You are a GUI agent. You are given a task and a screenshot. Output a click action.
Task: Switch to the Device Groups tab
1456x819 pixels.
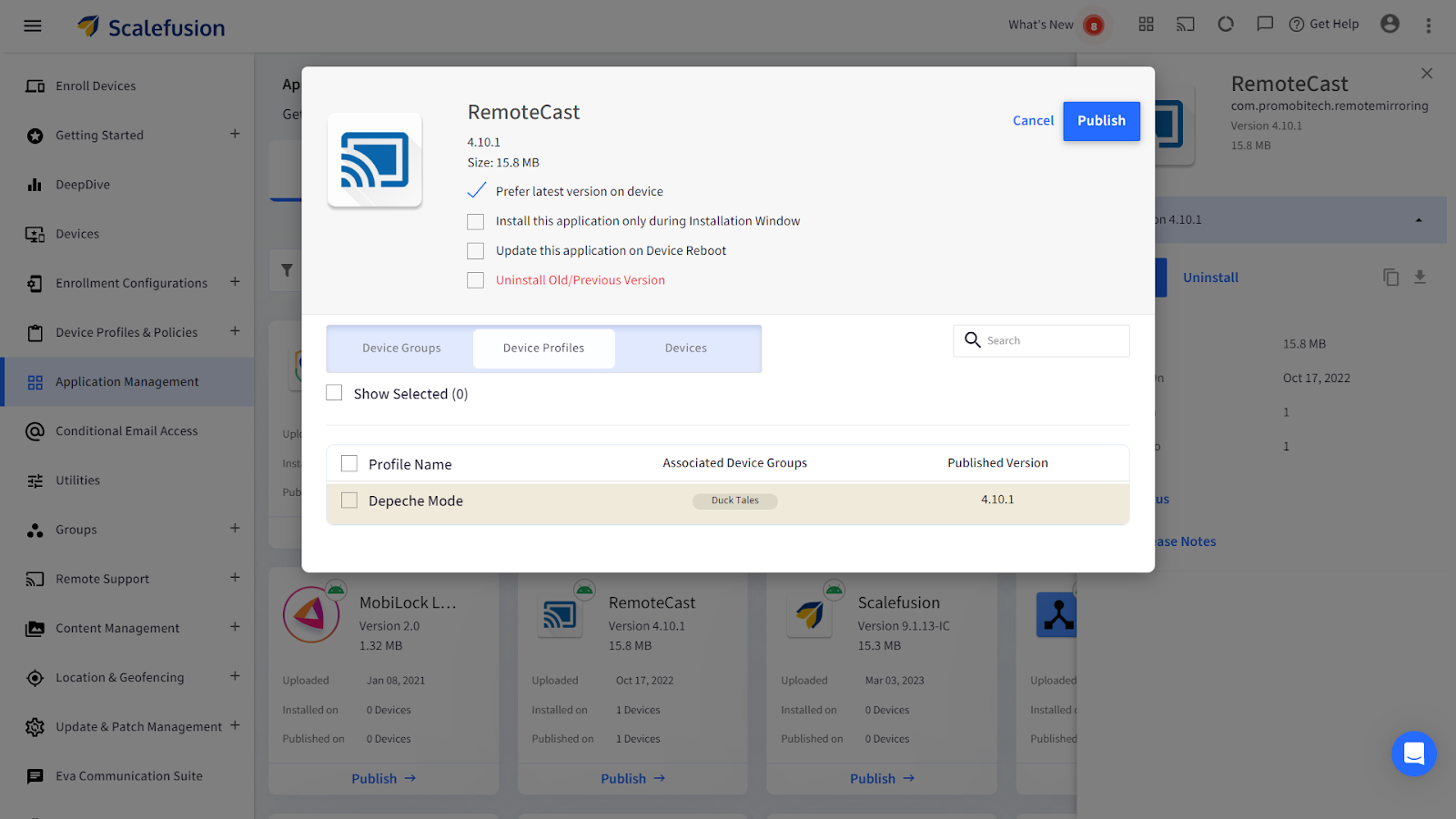401,348
